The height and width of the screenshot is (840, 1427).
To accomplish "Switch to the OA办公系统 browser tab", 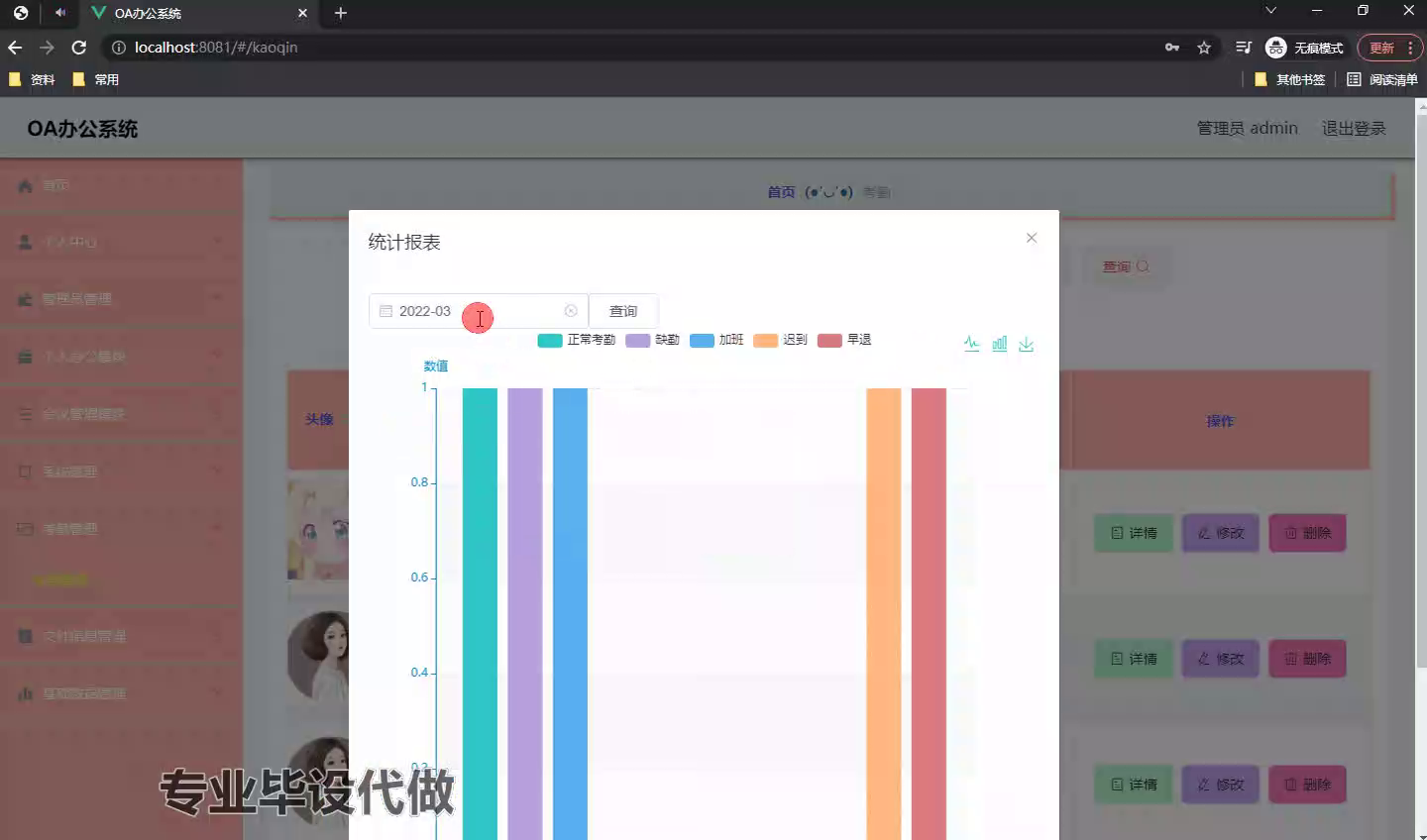I will click(198, 13).
